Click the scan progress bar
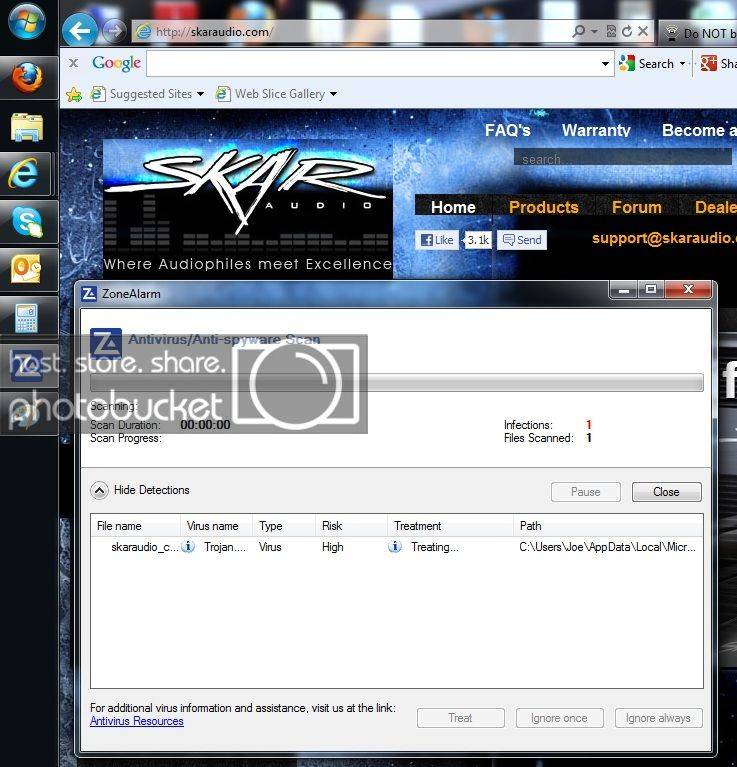 tap(397, 382)
